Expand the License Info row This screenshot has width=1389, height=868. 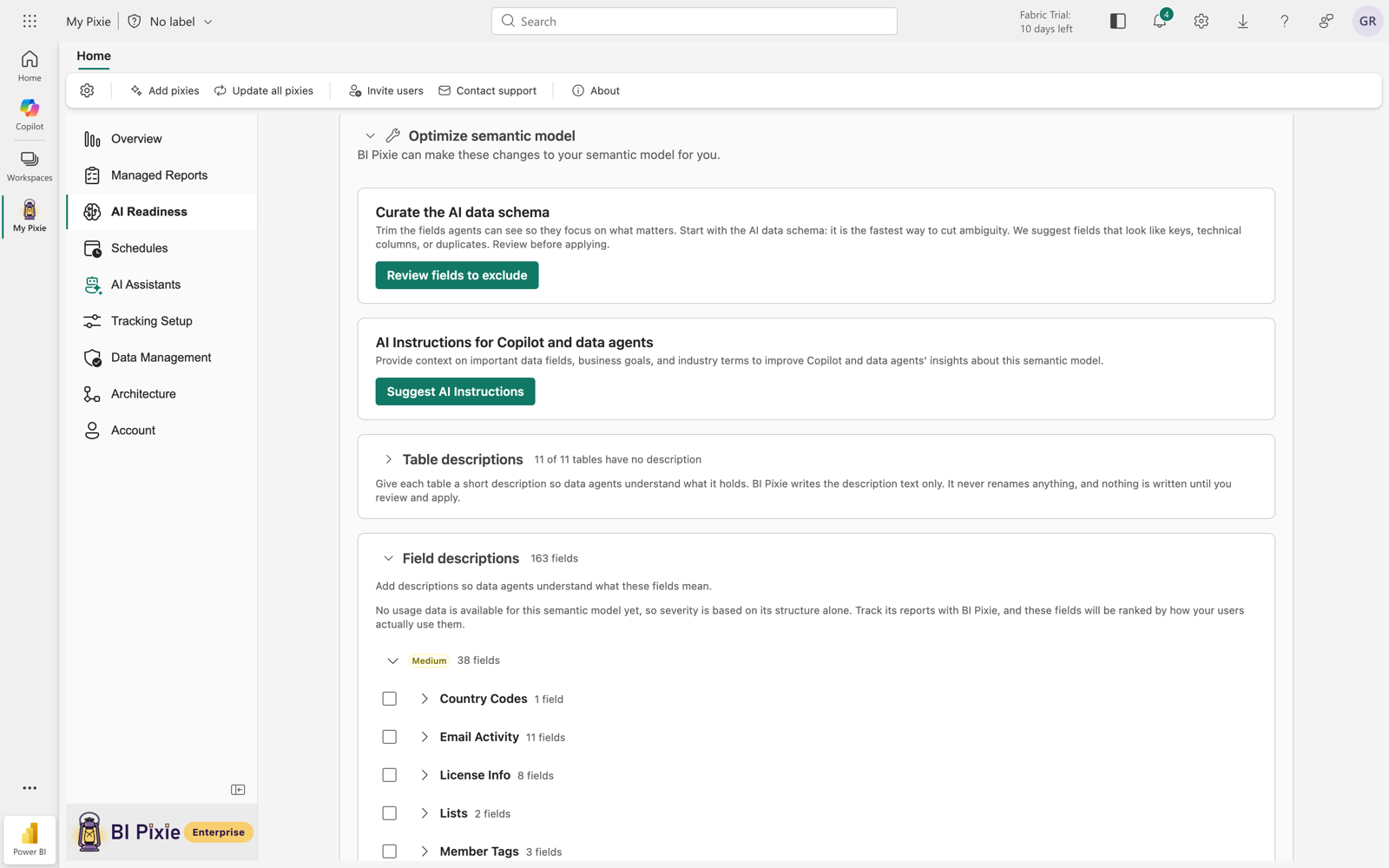(425, 775)
